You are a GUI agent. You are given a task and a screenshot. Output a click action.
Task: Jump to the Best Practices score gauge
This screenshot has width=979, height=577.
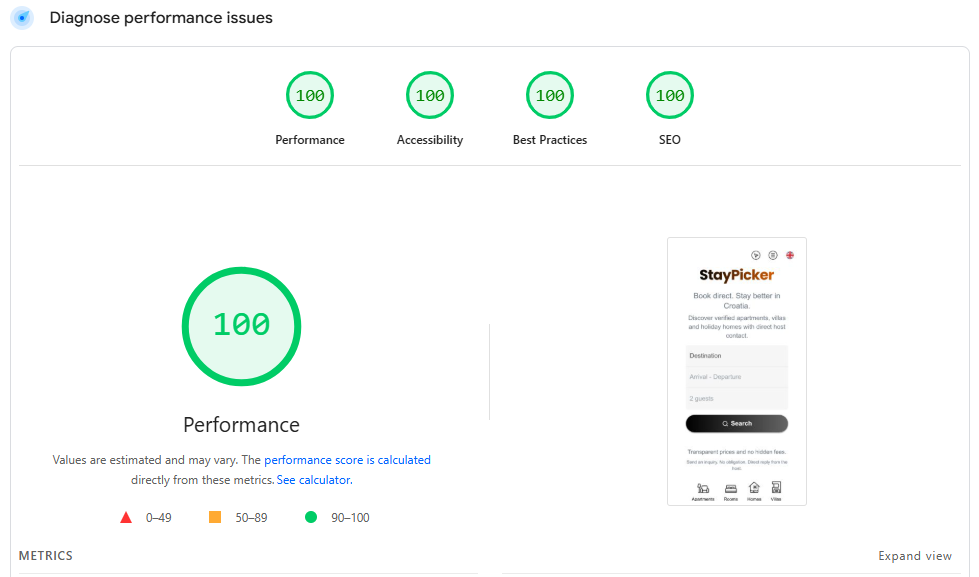550,96
